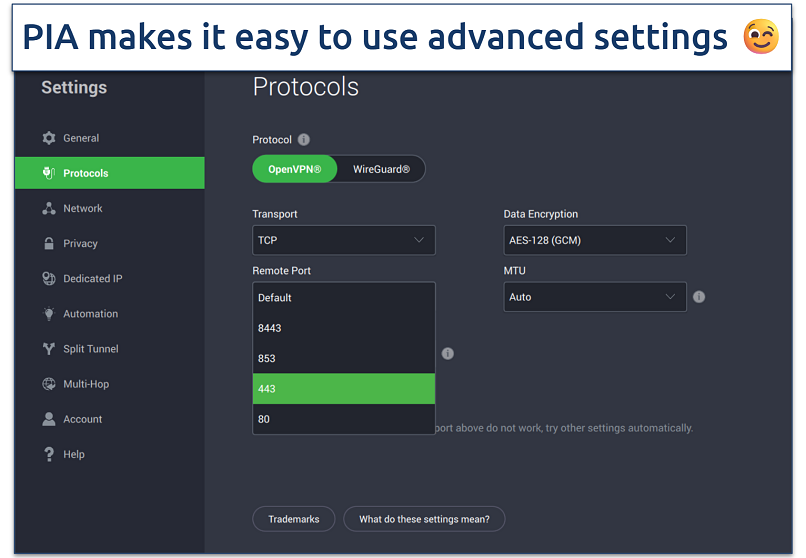Open 'What do these settings mean?'

click(x=424, y=519)
